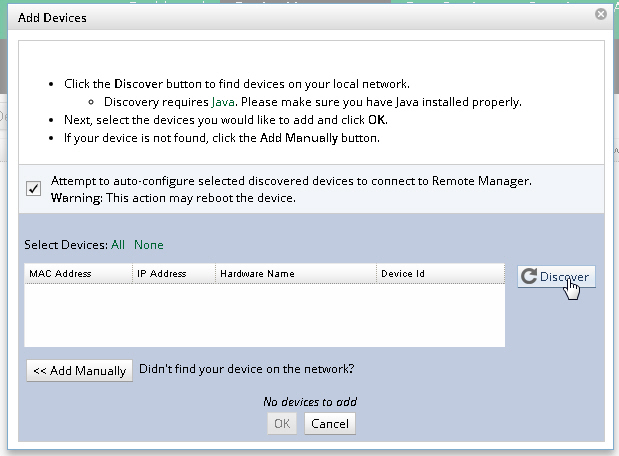This screenshot has width=619, height=456.
Task: Click the Hardware Name column header
Action: click(x=258, y=273)
